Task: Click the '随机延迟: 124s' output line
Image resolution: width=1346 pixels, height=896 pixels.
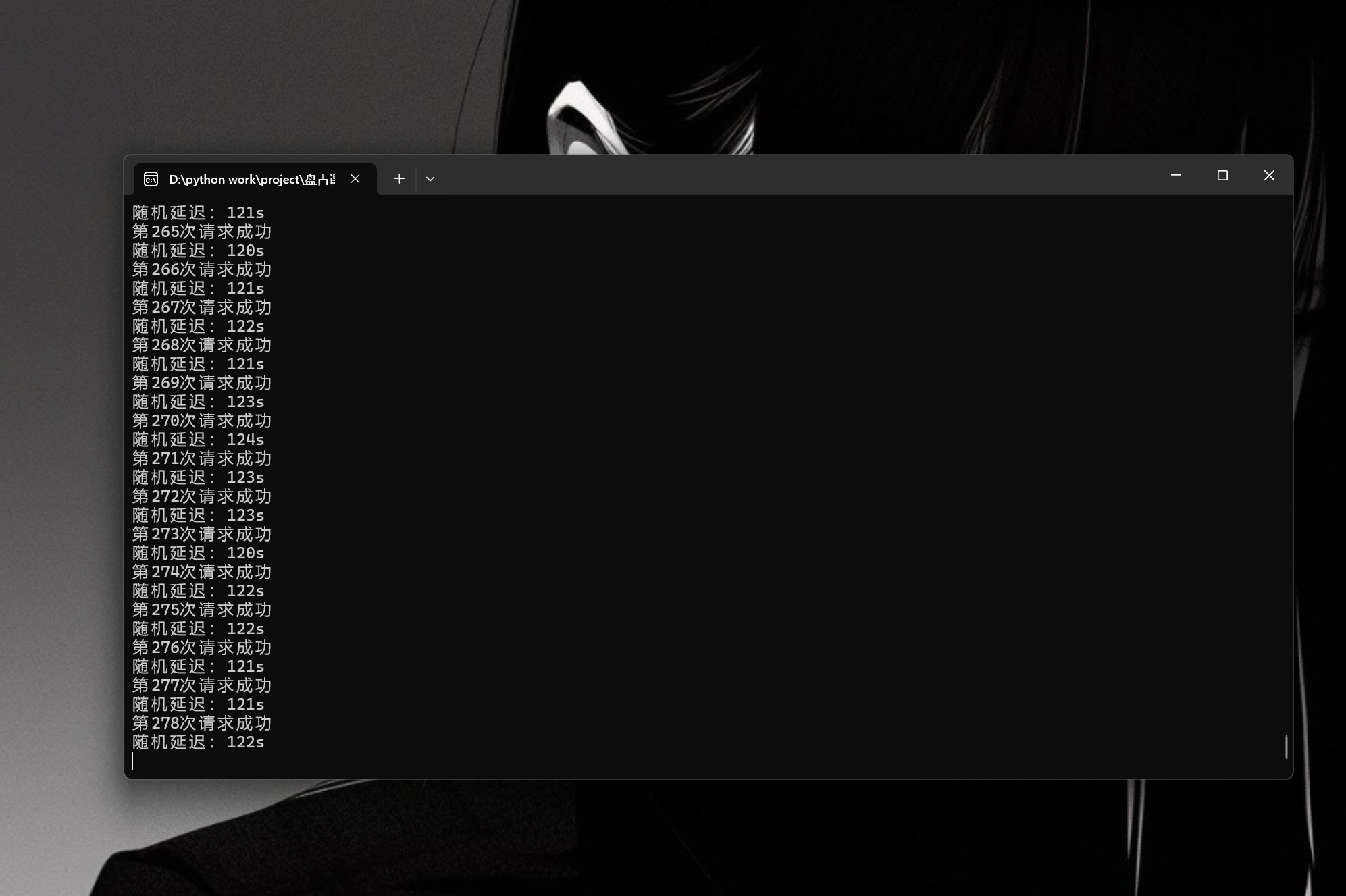Action: pyautogui.click(x=198, y=440)
